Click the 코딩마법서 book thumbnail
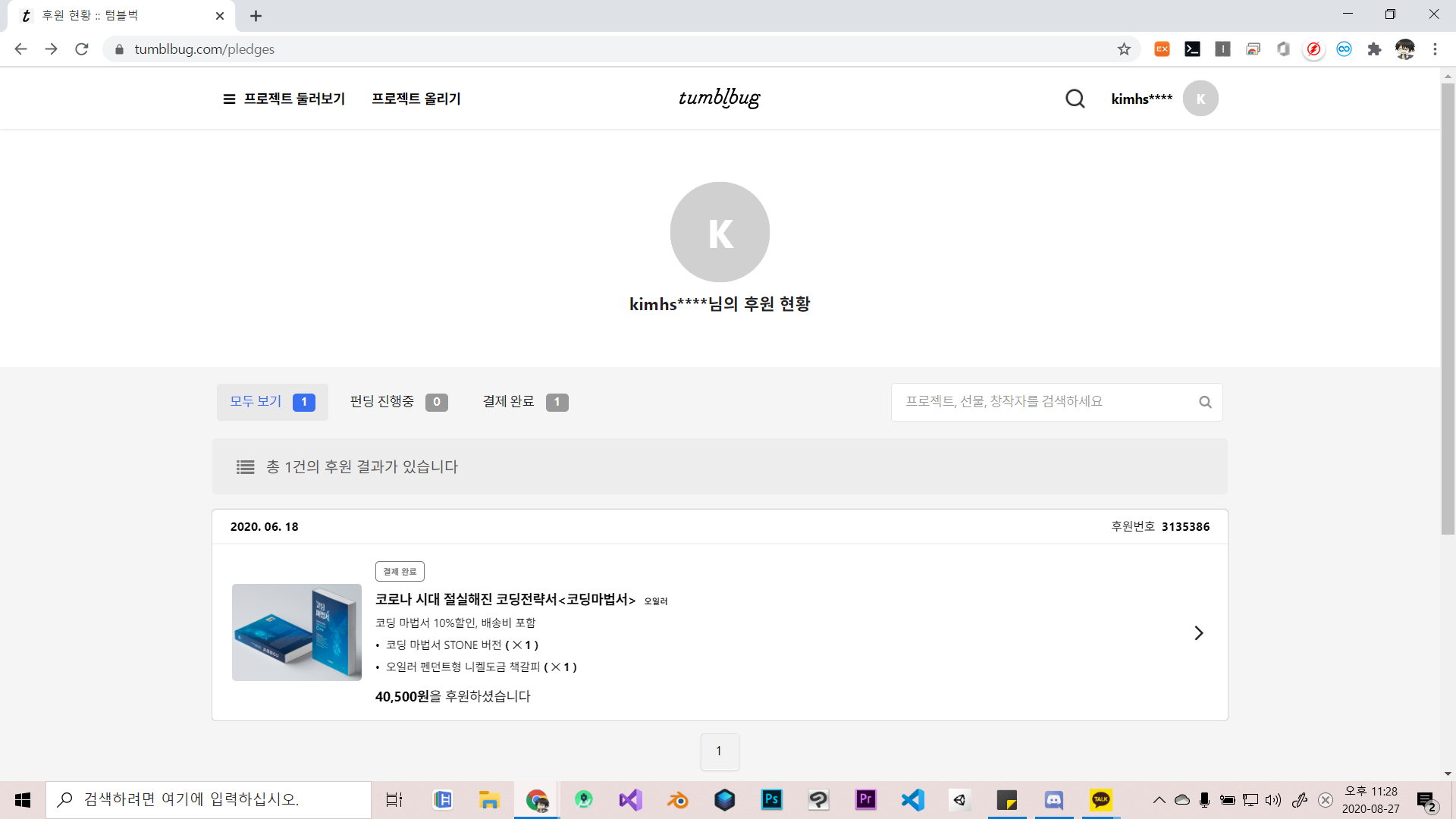The image size is (1456, 819). [x=297, y=632]
